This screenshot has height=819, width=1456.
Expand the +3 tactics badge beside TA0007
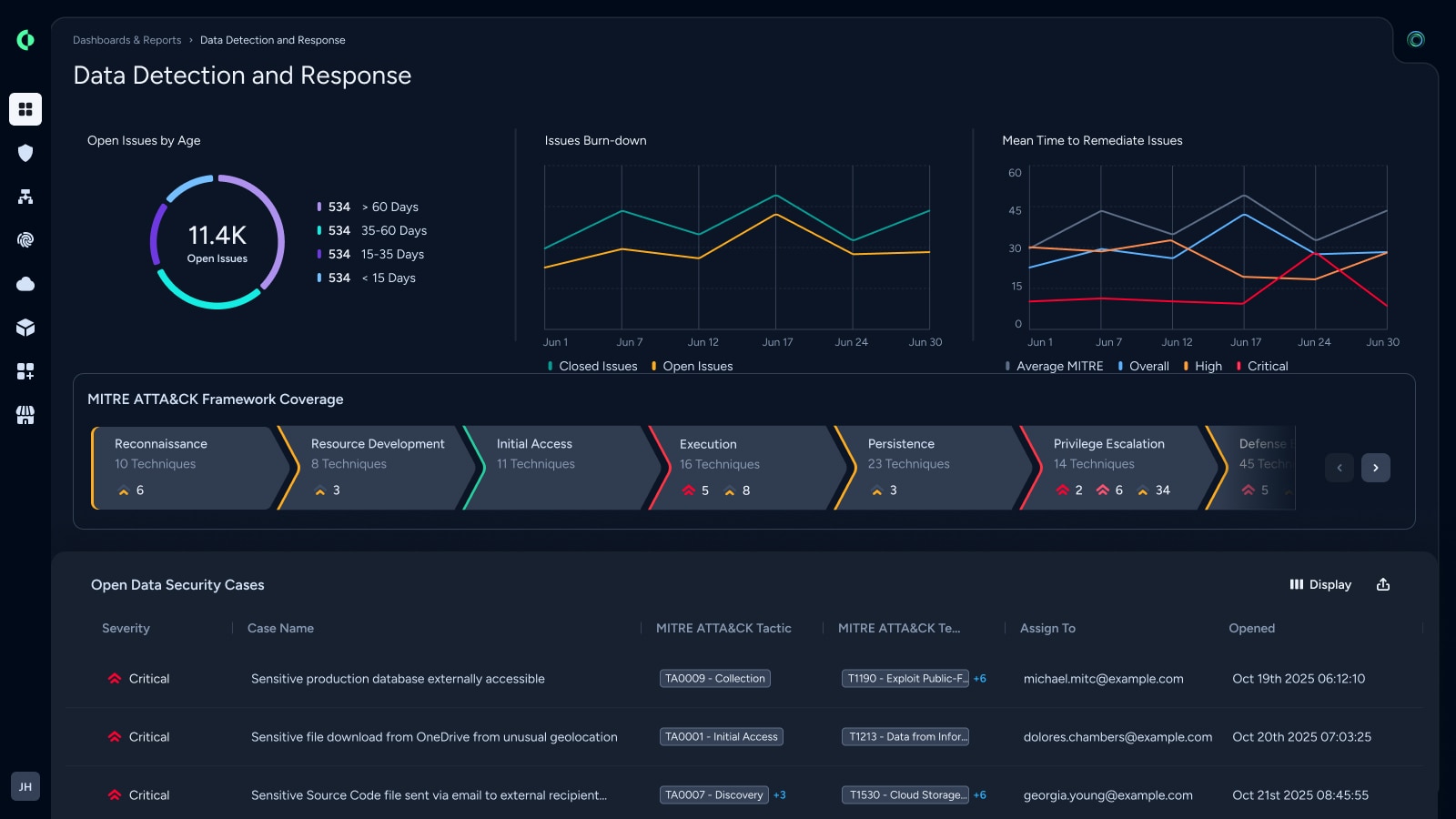coord(780,795)
